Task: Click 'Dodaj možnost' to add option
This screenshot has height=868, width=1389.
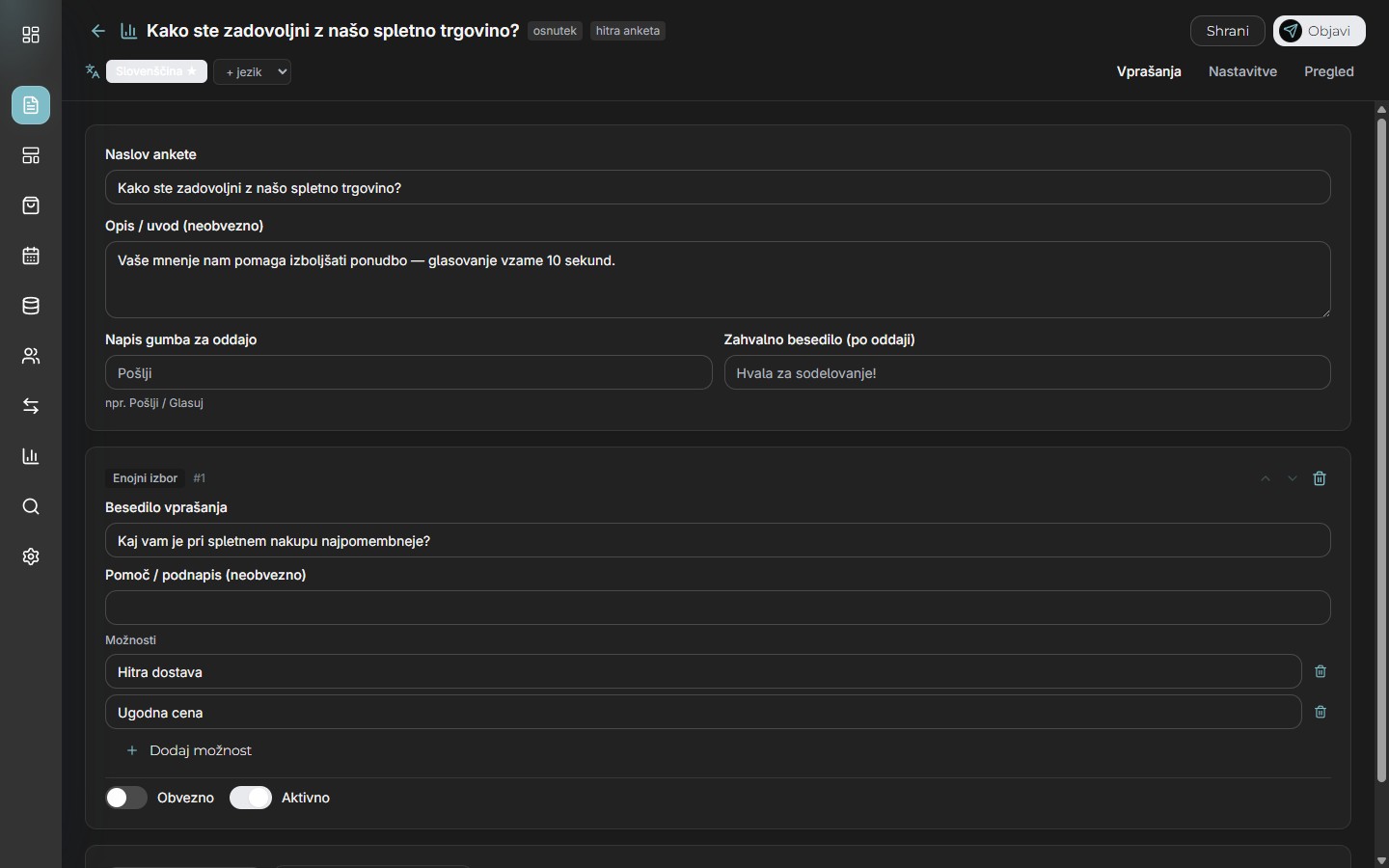Action: 189,750
